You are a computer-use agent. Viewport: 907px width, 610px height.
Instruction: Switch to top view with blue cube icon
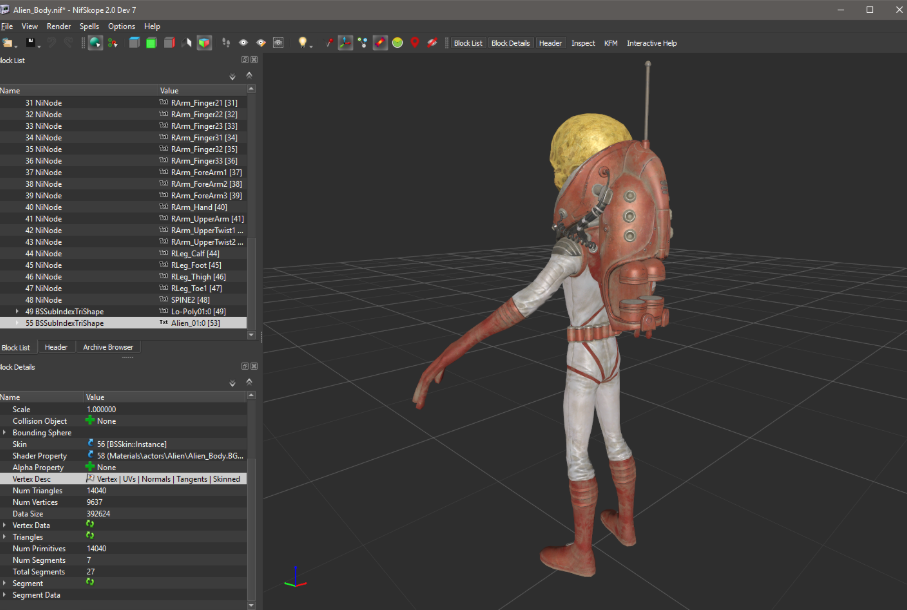coord(133,43)
